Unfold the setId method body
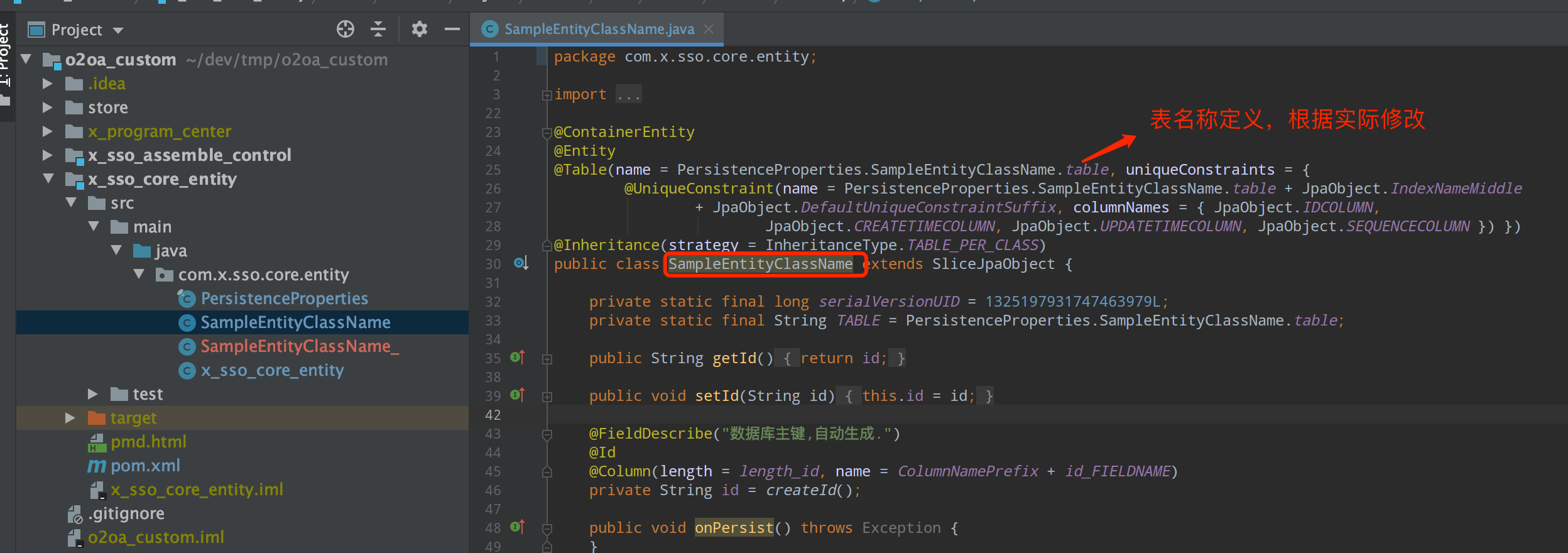This screenshot has height=553, width=1568. point(547,397)
